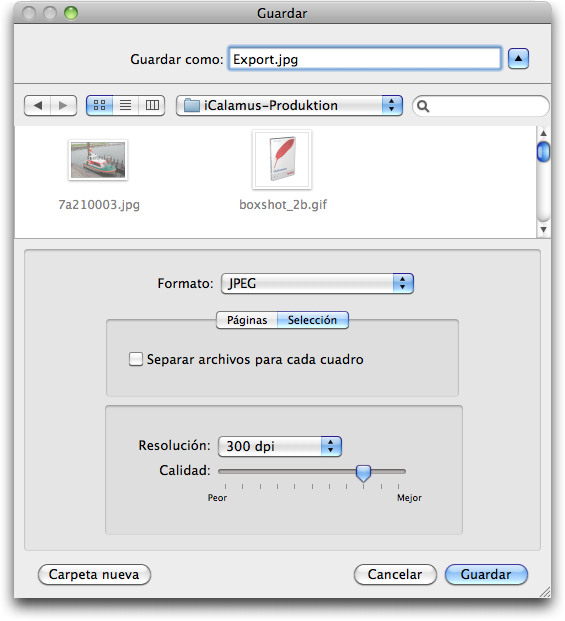Select the 7a210003.jpg thumbnail

click(x=98, y=160)
